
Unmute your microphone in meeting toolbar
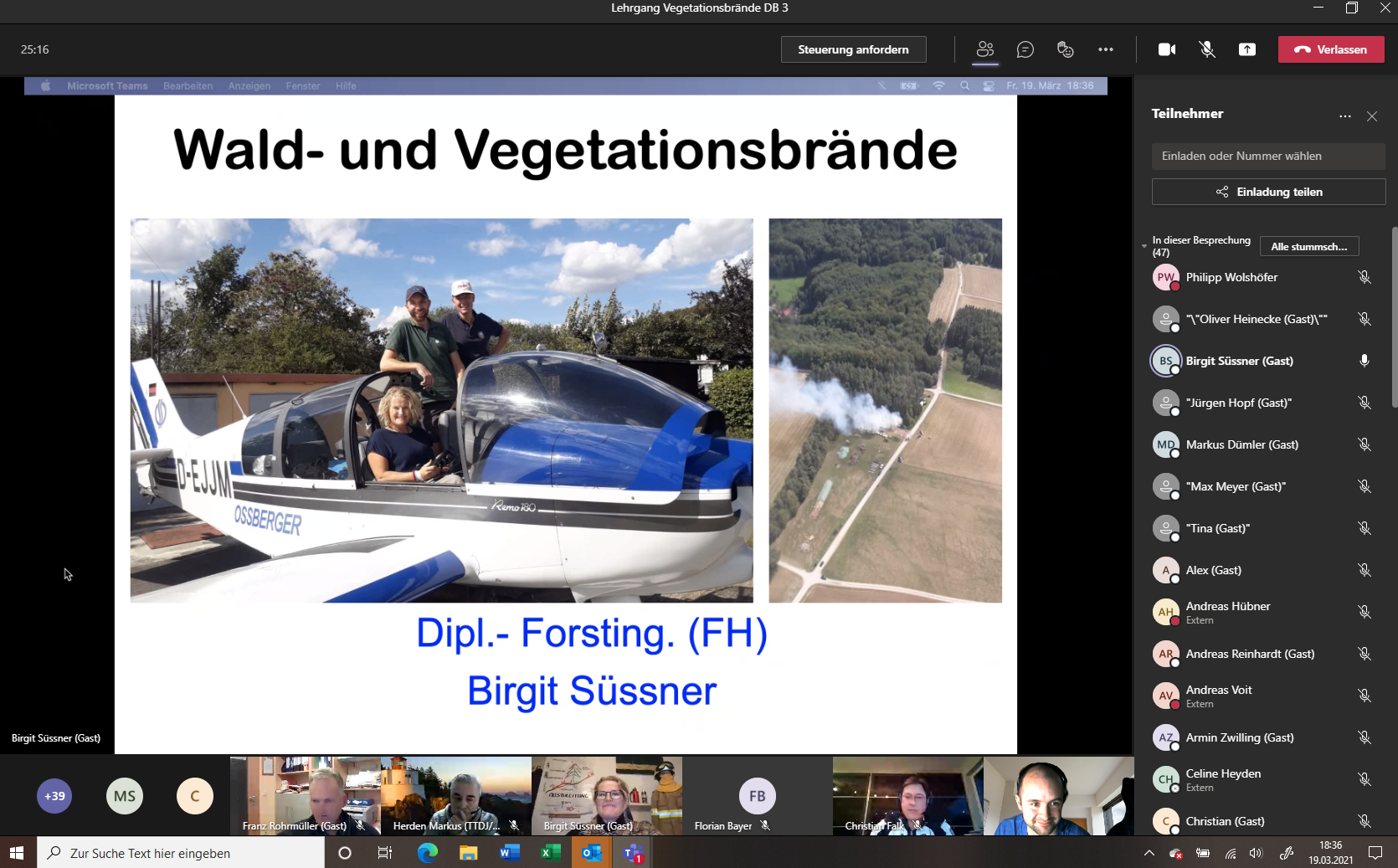click(x=1207, y=49)
